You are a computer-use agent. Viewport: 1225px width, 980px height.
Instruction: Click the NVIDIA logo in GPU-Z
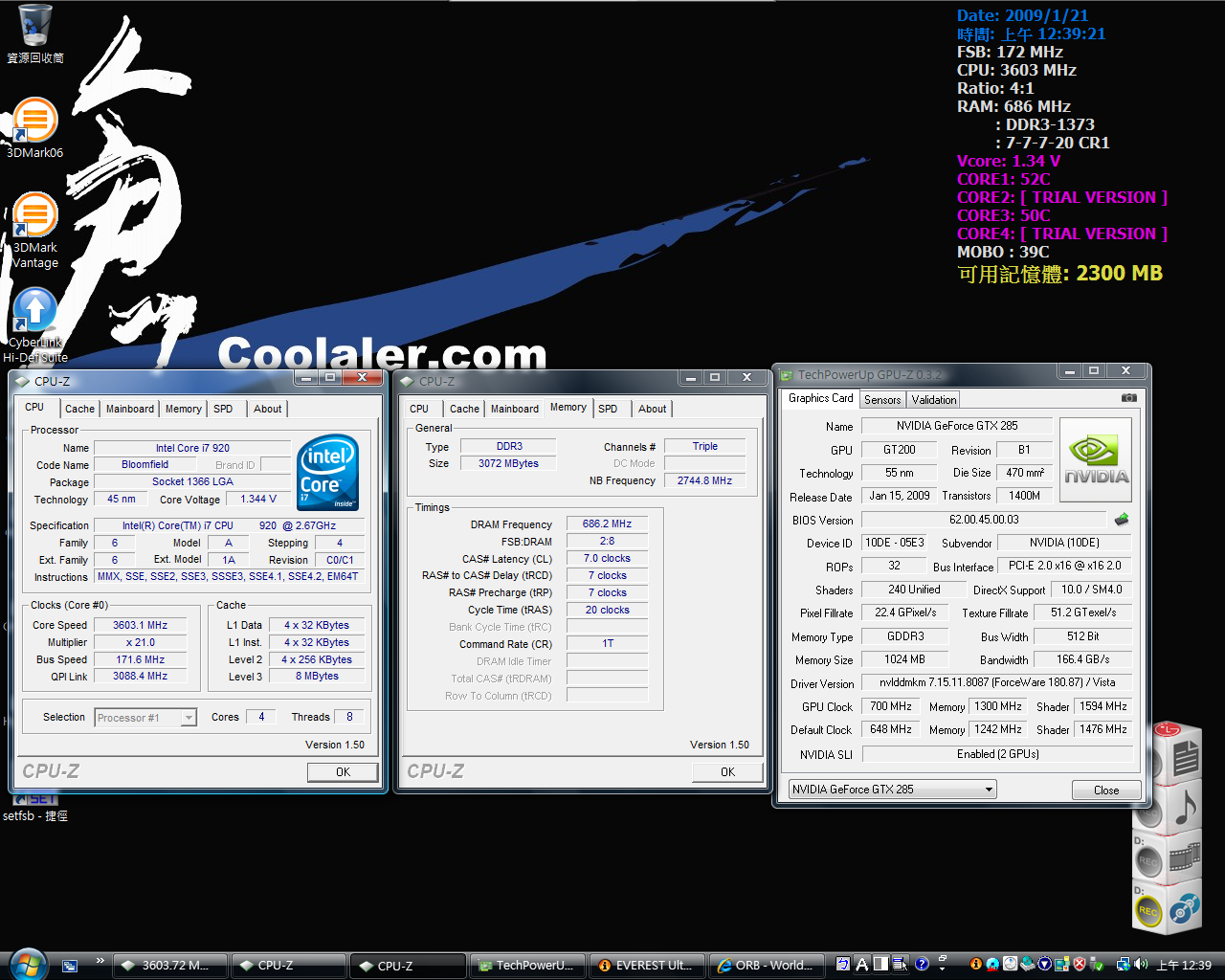(1096, 460)
